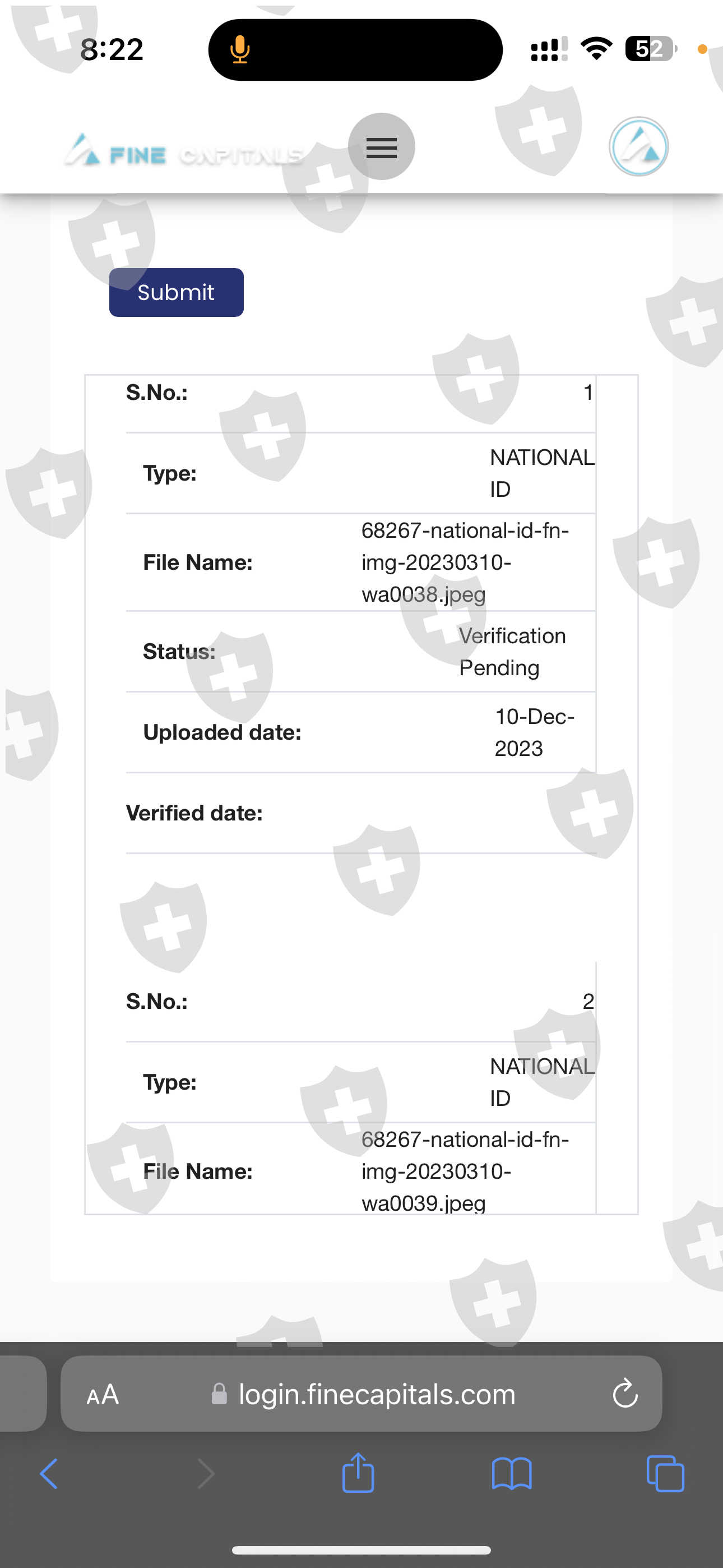Select file name ending wa0038.jpeg
Image resolution: width=723 pixels, height=1568 pixels.
465,562
